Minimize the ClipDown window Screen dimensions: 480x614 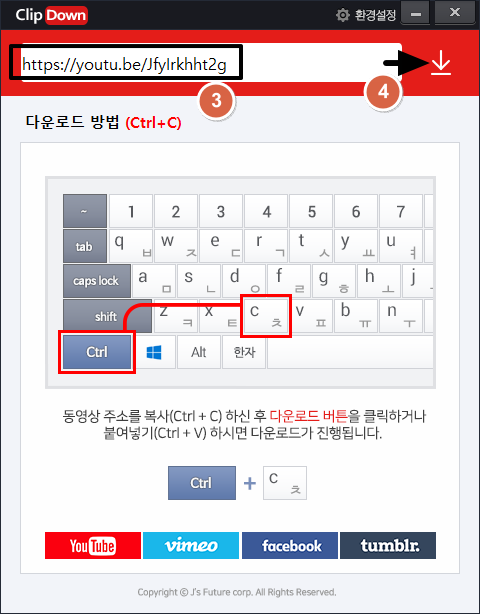pyautogui.click(x=416, y=15)
